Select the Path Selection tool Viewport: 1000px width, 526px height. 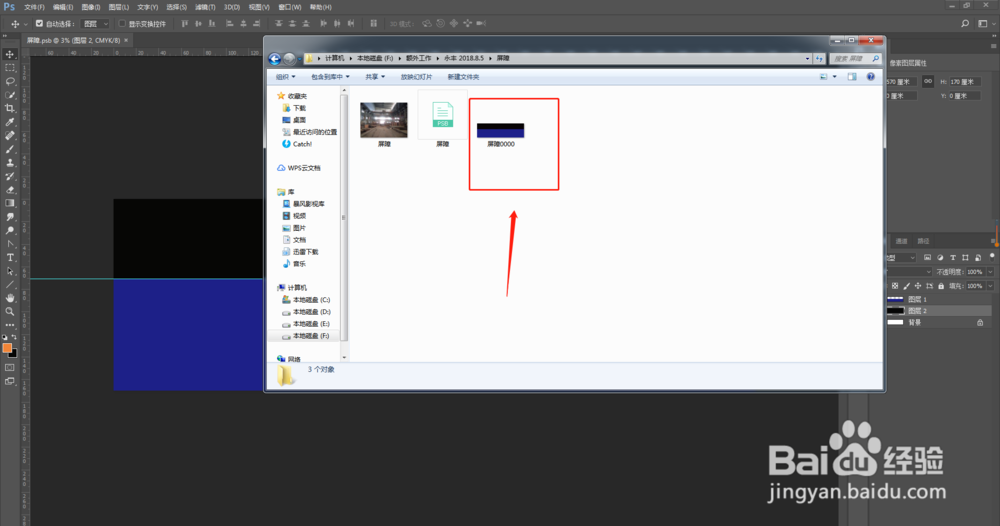(x=10, y=271)
